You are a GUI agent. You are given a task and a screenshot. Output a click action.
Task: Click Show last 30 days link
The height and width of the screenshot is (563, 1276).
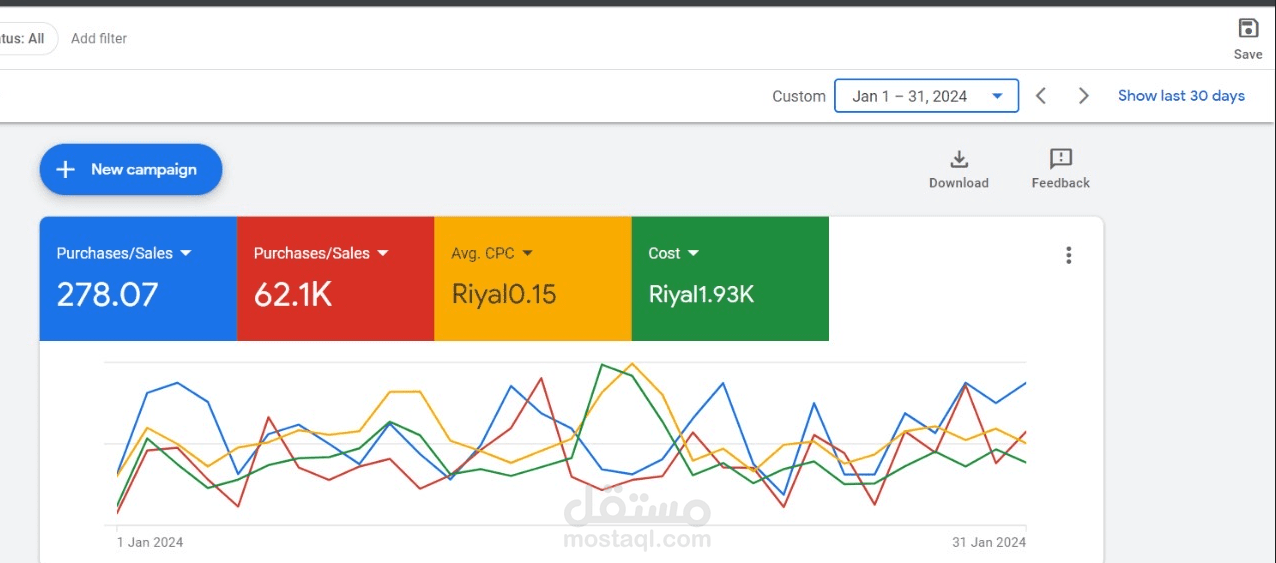tap(1181, 96)
